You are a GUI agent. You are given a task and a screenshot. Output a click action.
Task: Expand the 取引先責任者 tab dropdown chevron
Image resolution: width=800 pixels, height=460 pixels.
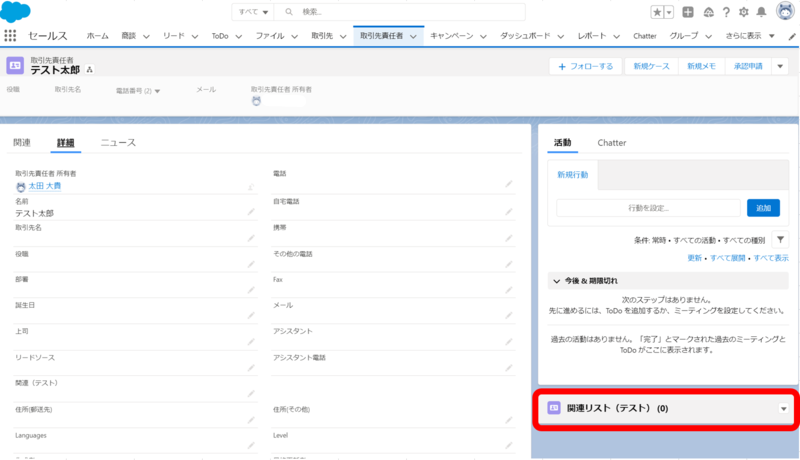click(x=413, y=36)
